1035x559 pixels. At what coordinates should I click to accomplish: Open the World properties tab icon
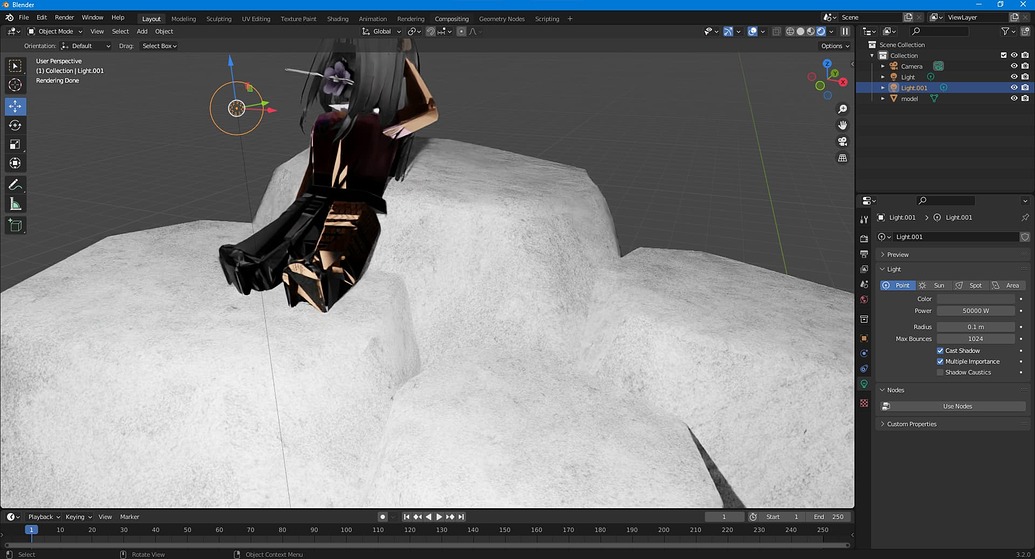(864, 300)
